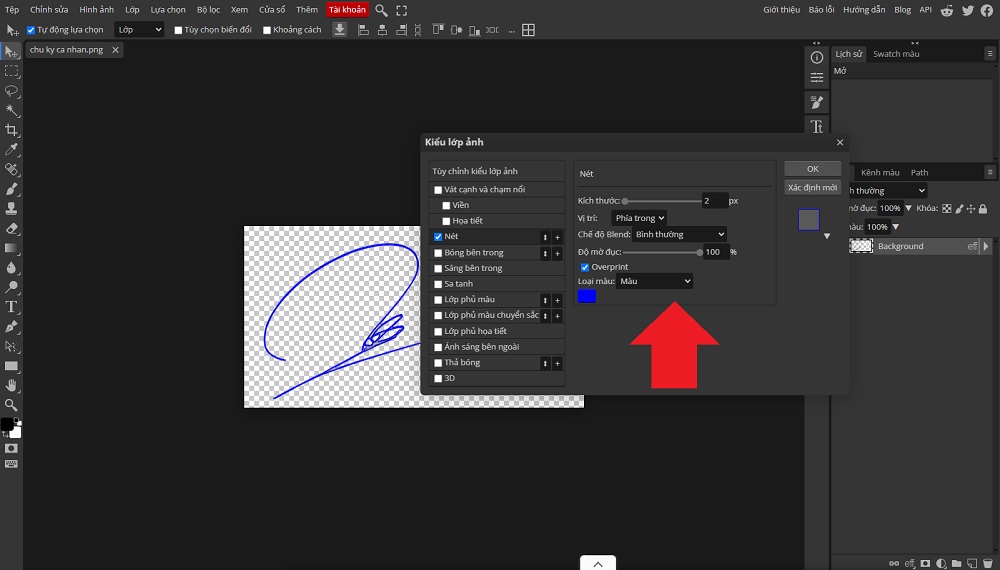
Task: Enable 'Lớp phủ màu' style checkbox
Action: pyautogui.click(x=438, y=300)
